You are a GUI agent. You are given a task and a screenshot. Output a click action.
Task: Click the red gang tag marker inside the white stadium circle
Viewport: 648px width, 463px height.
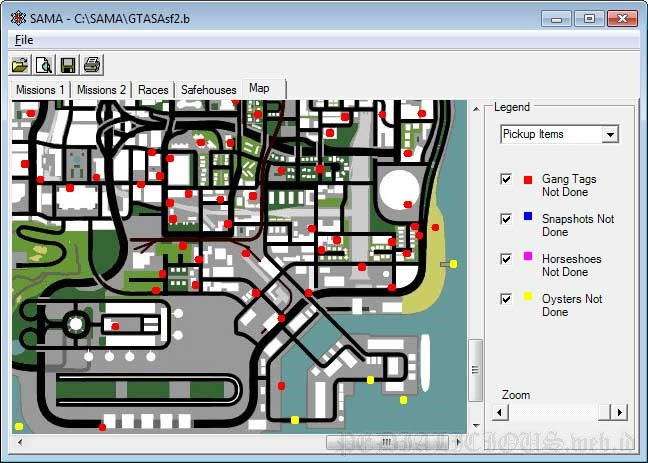pyautogui.click(x=408, y=204)
